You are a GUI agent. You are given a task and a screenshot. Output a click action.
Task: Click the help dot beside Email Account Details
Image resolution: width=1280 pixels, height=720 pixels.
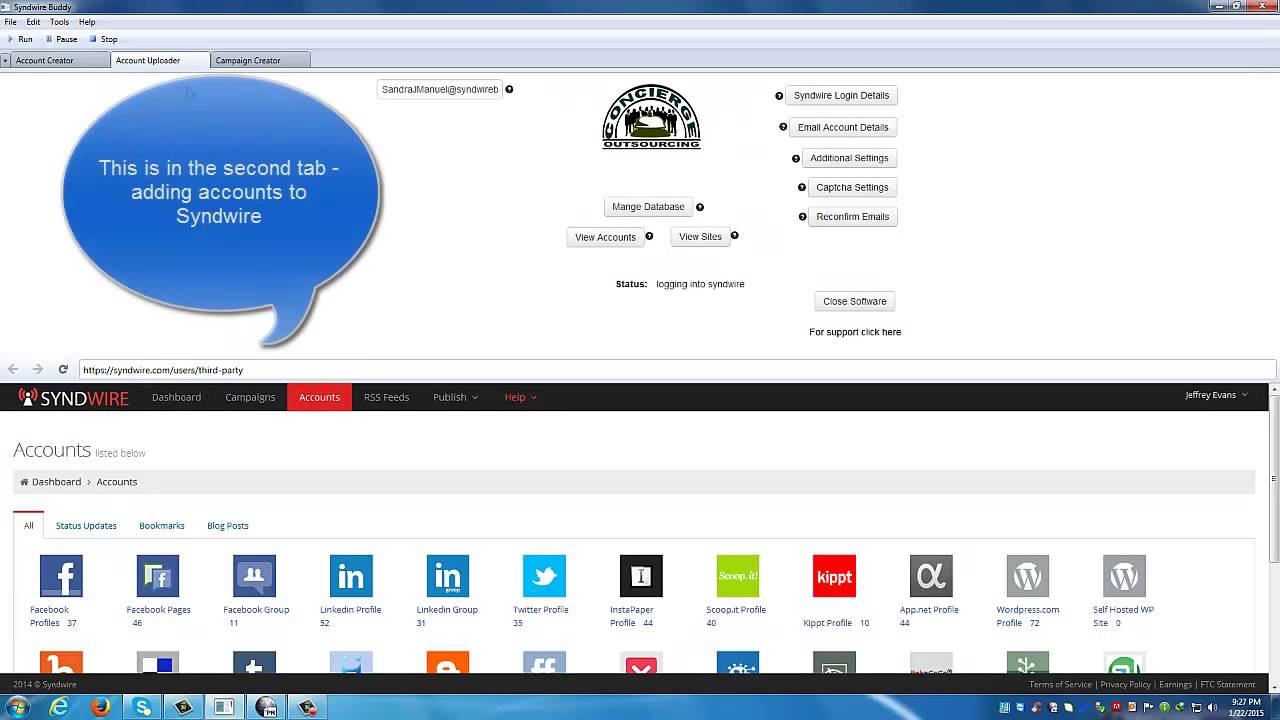click(x=783, y=127)
